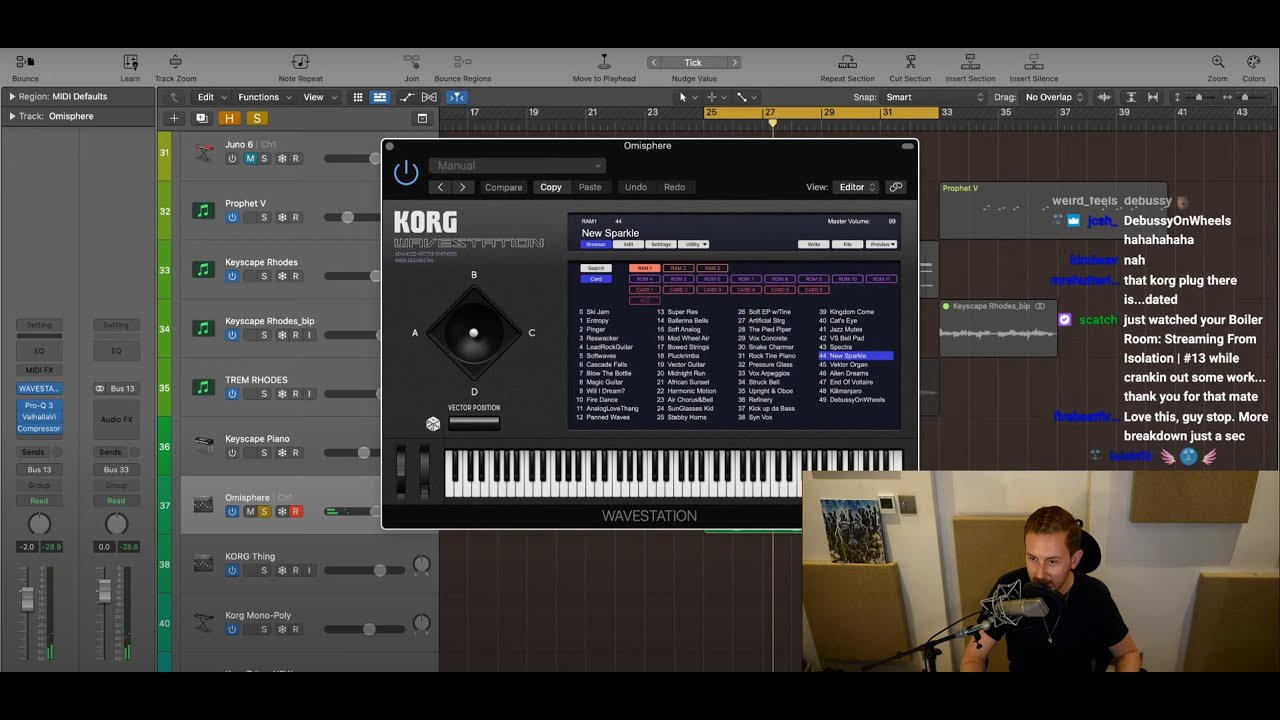The image size is (1280, 720).
Task: Click the horizontal auto zoom icon
Action: [x=1153, y=97]
